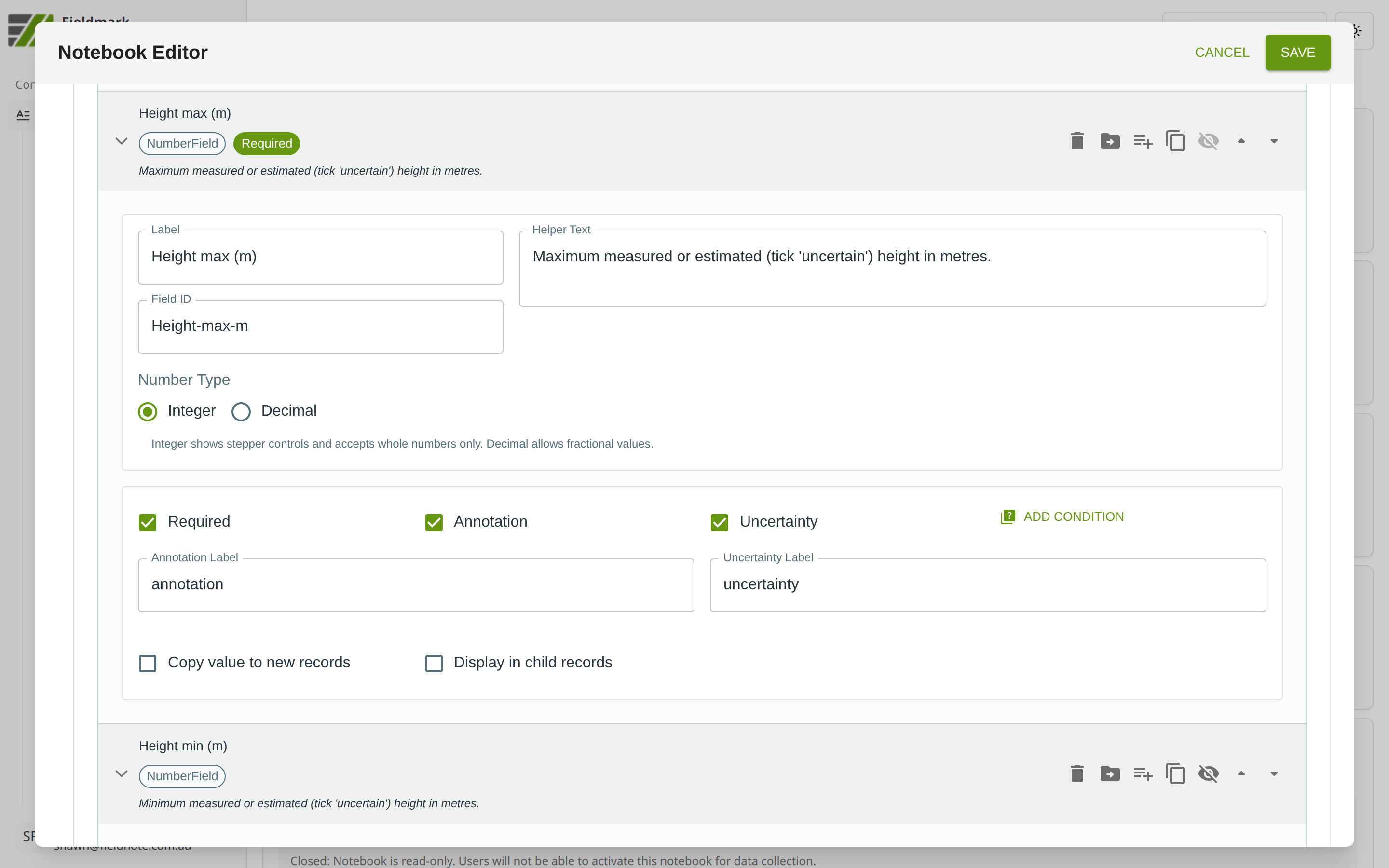The image size is (1389, 868).
Task: Move Height max (m) field down
Action: coord(1274,141)
